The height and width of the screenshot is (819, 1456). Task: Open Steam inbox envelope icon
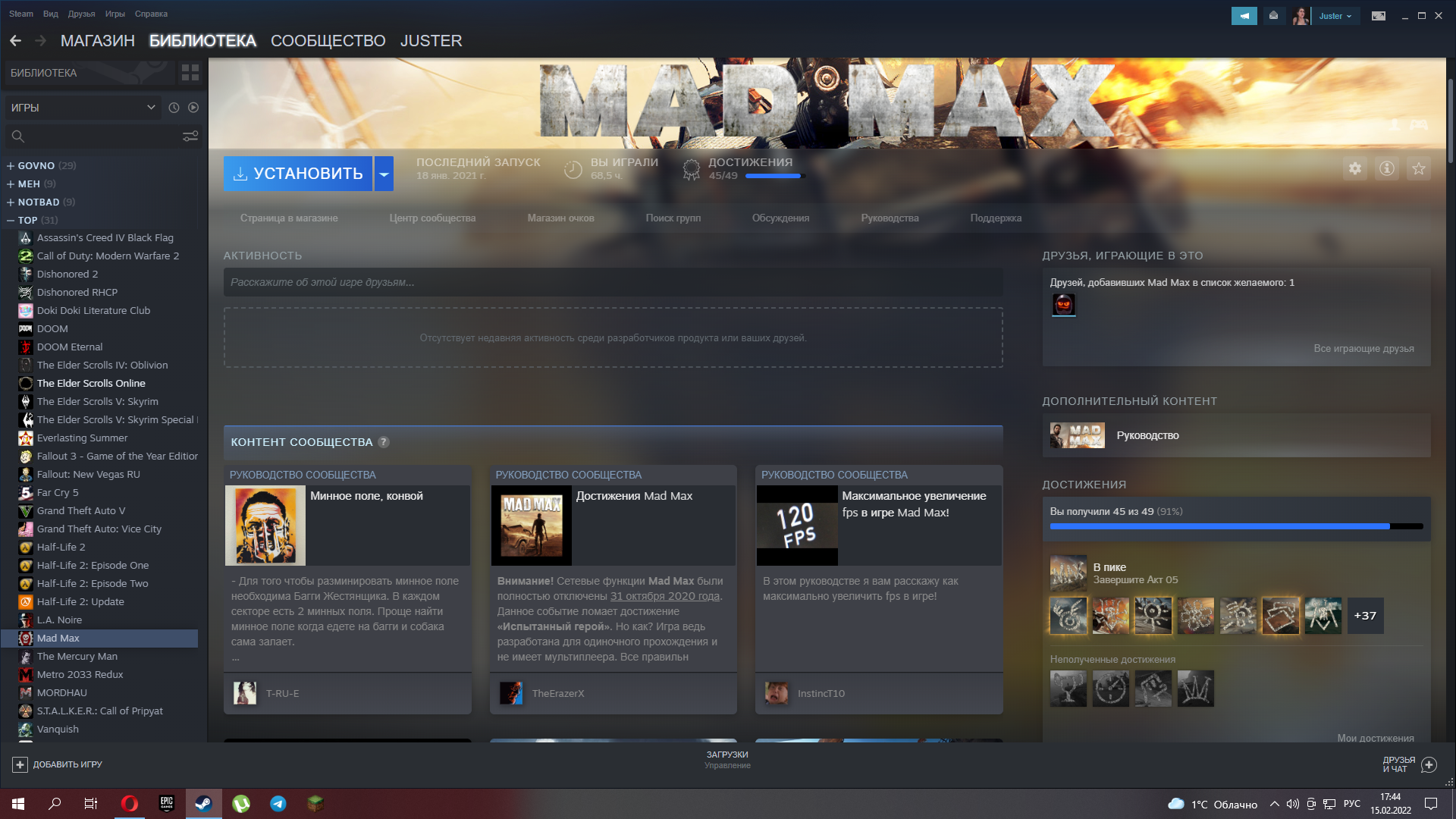point(1273,16)
